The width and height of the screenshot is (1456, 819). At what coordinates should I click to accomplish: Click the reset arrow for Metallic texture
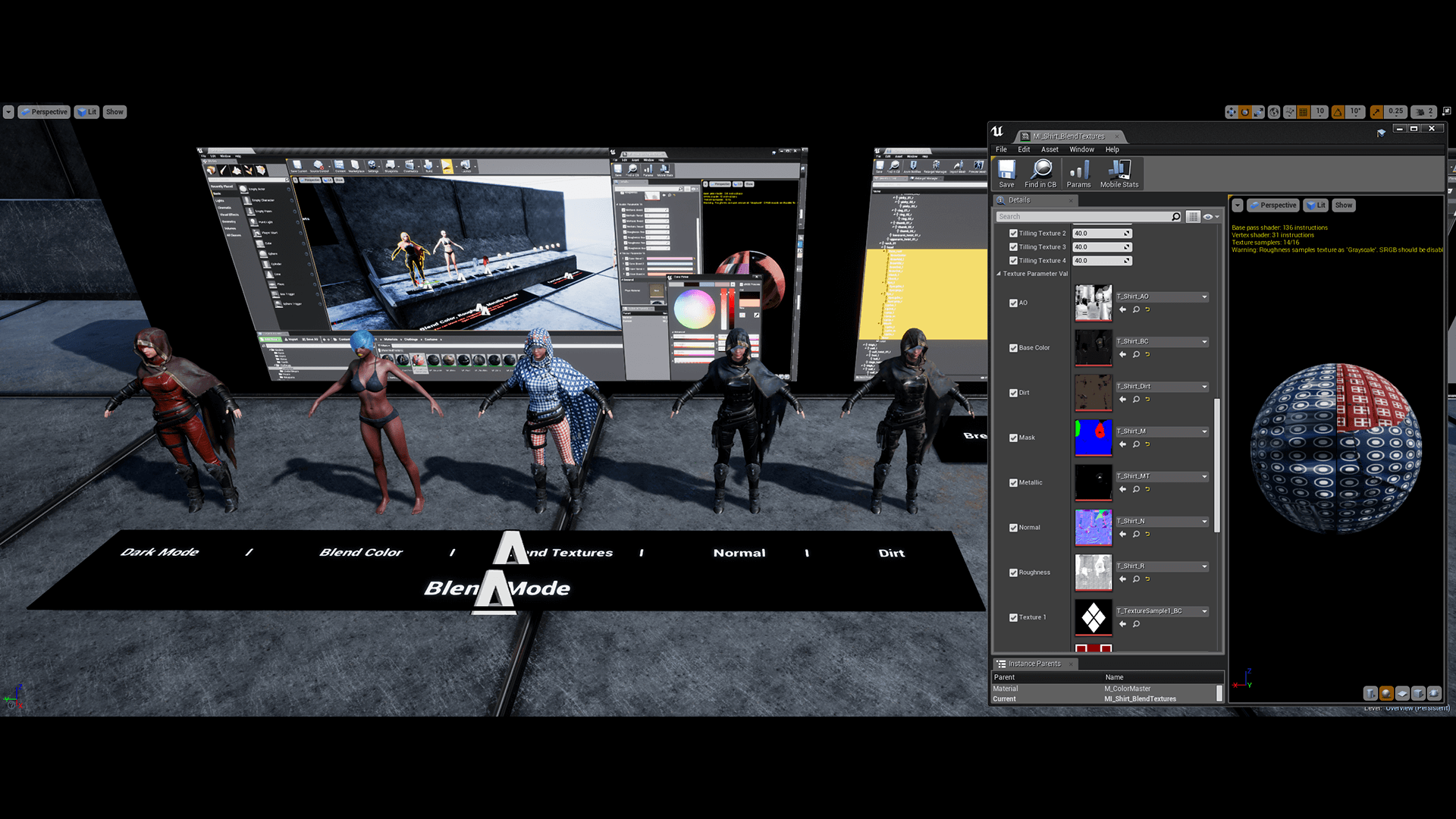pos(1148,489)
